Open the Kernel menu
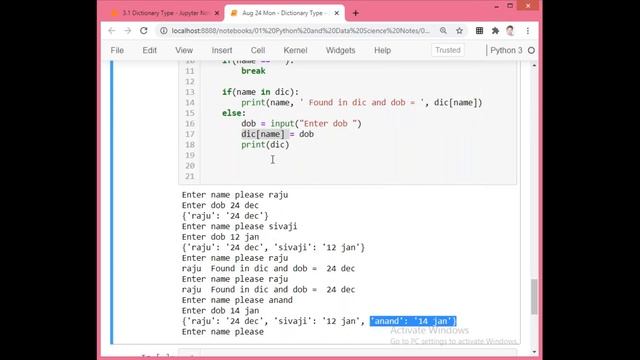The width and height of the screenshot is (640, 360). [295, 50]
